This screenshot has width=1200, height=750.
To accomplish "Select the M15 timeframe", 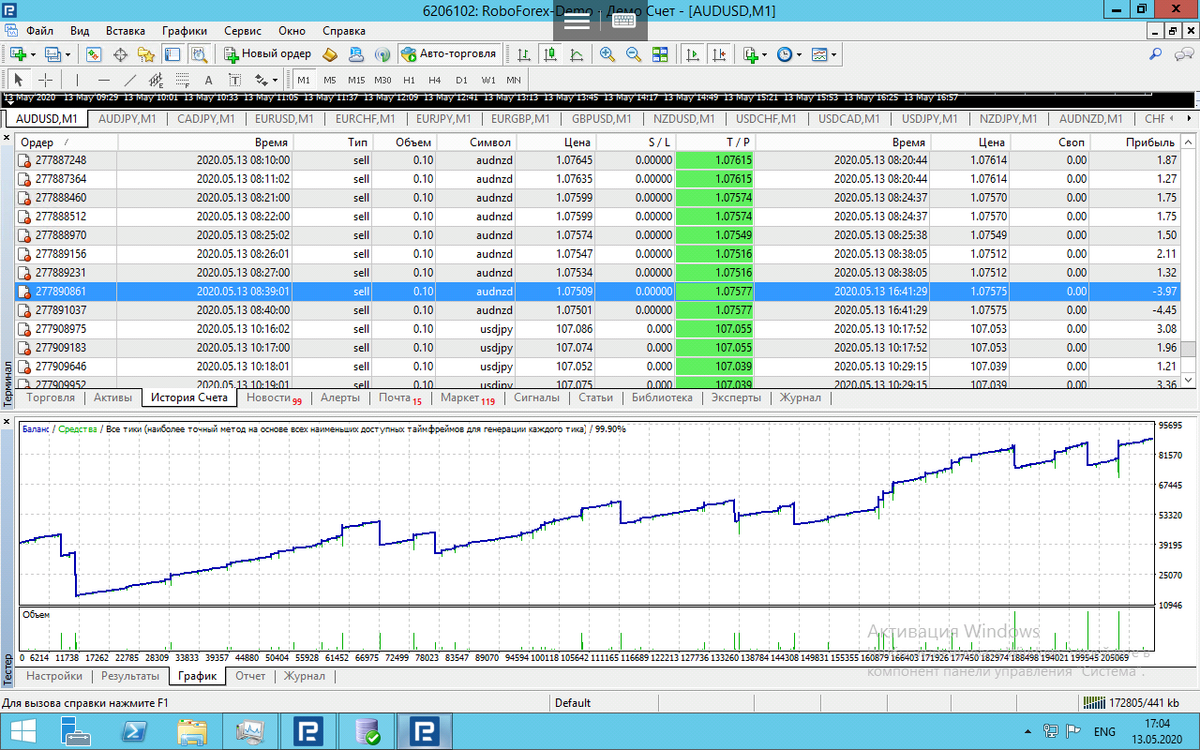I will pos(357,80).
